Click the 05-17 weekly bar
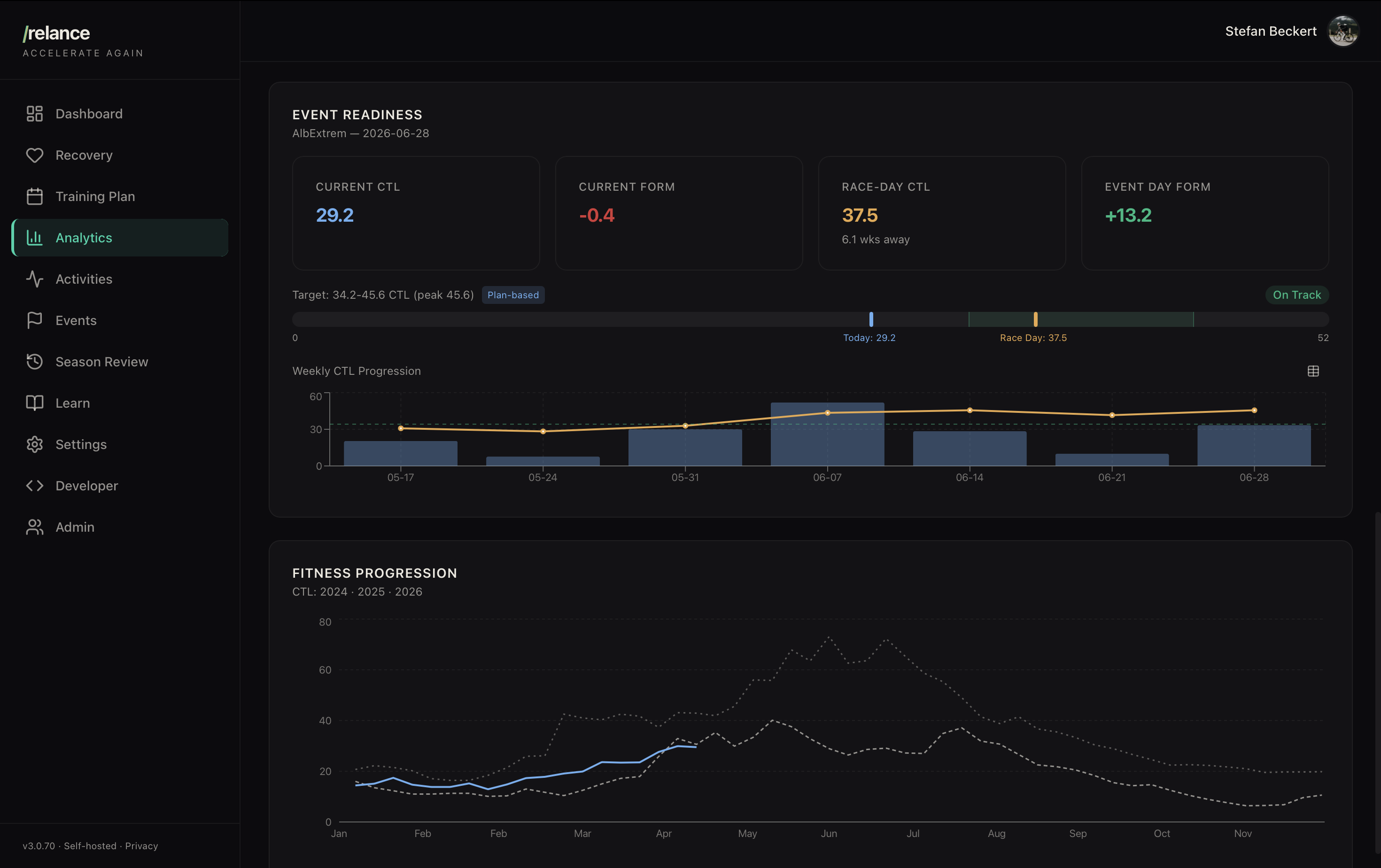1381x868 pixels. pyautogui.click(x=400, y=453)
